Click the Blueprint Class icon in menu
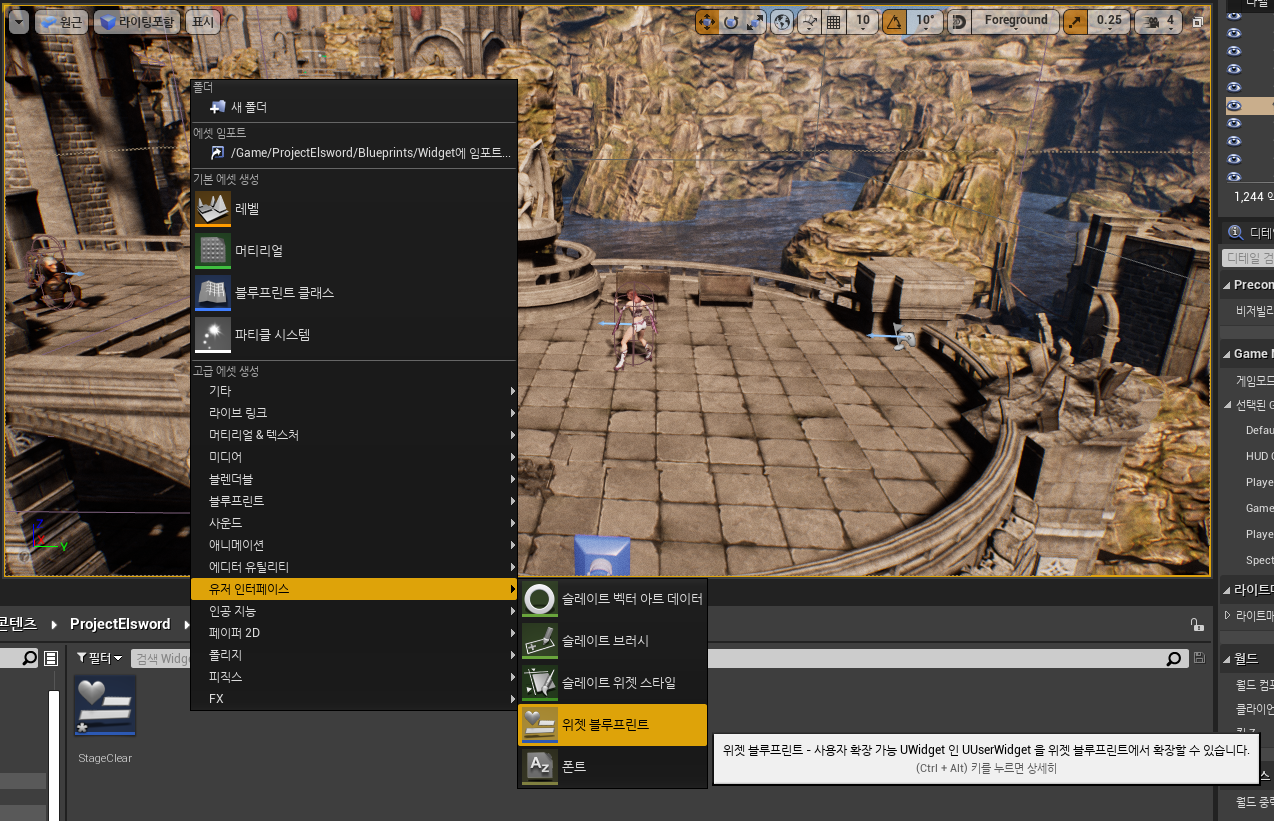Screen dimensions: 1274x821 213,293
